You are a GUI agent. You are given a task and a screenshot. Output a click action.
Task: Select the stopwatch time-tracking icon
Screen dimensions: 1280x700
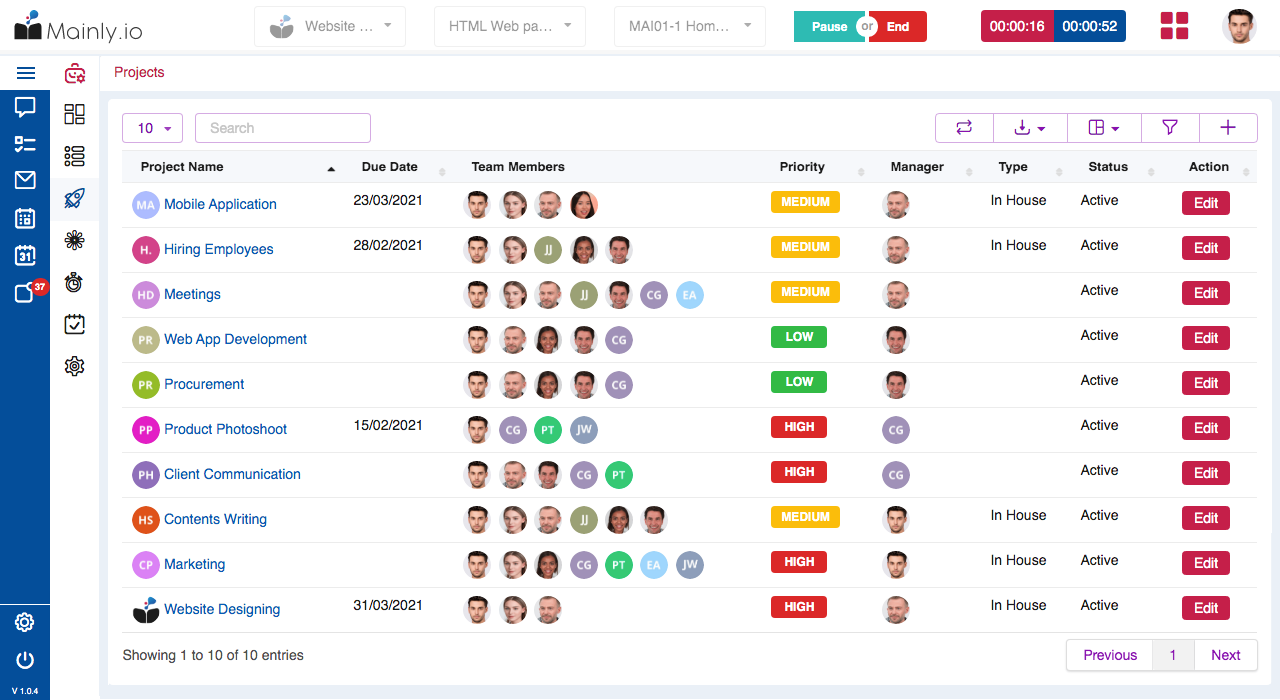pos(74,282)
